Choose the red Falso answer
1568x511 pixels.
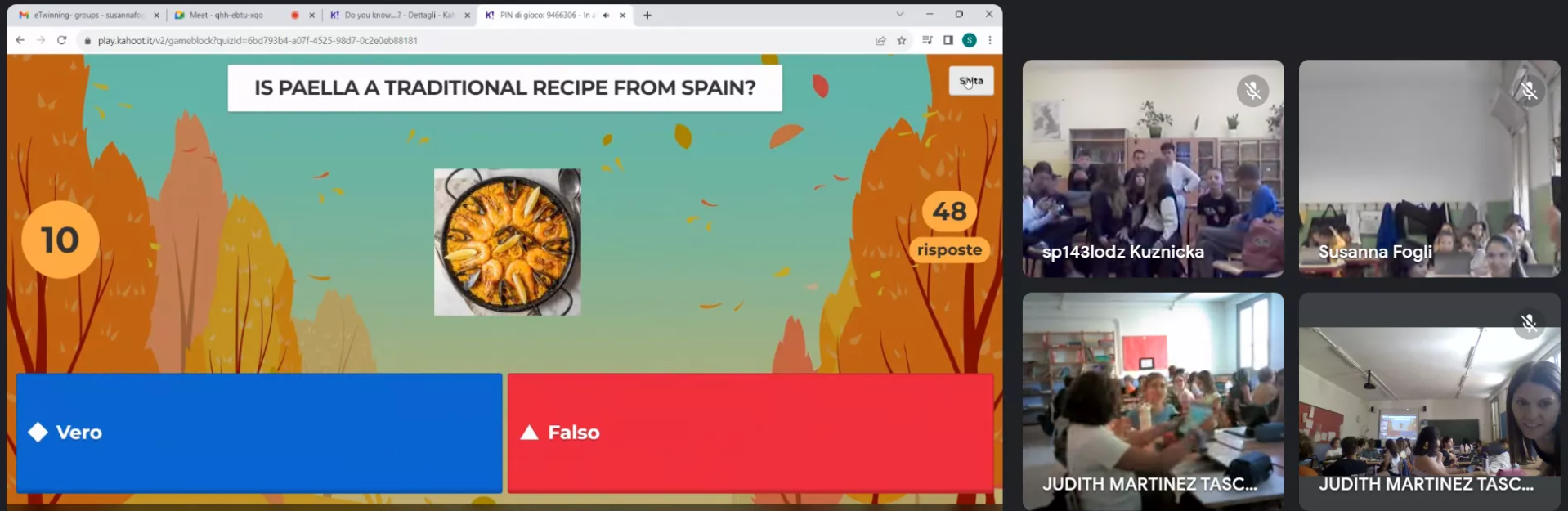[x=751, y=433]
